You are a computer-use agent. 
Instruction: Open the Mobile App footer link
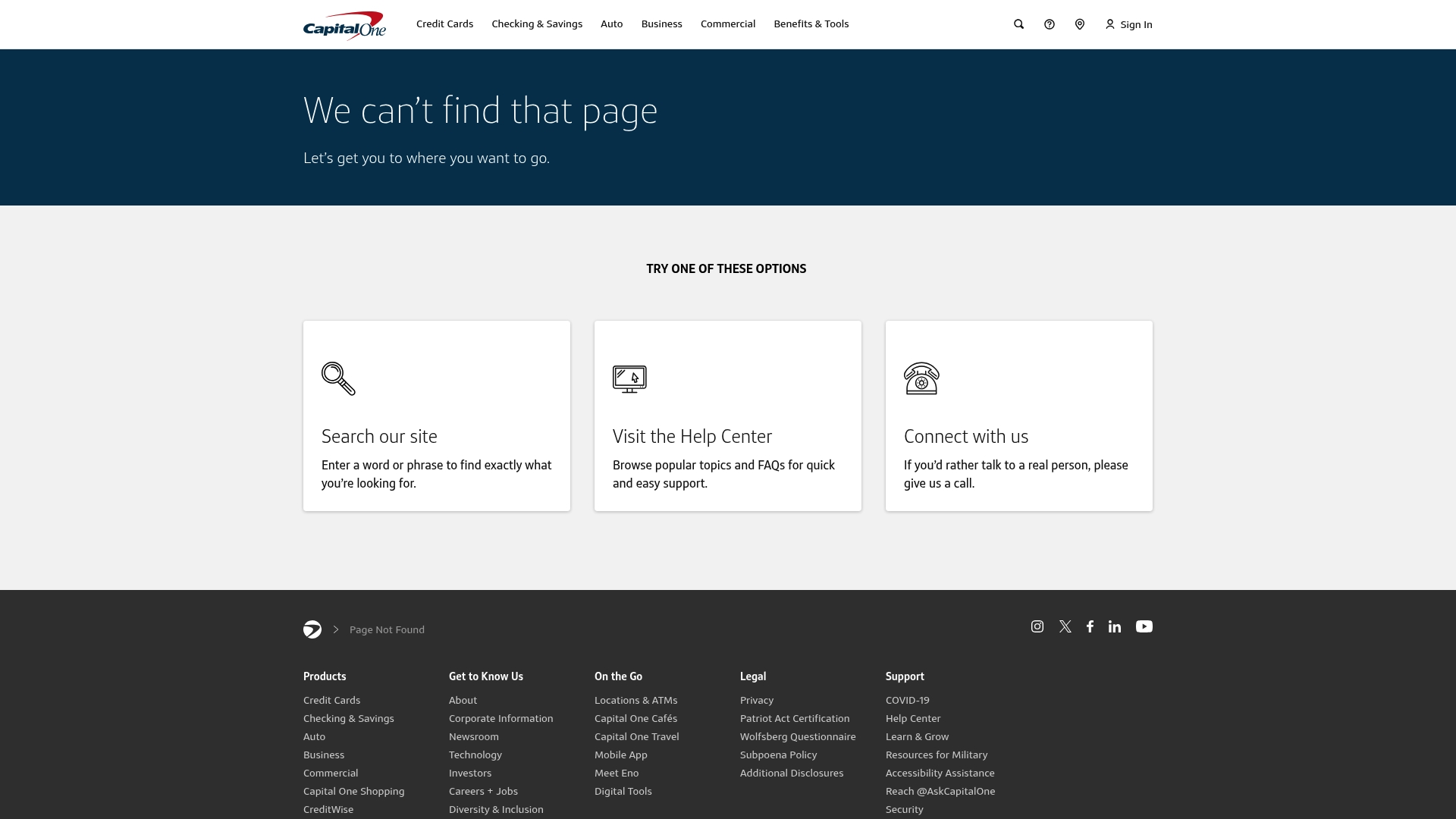620,755
